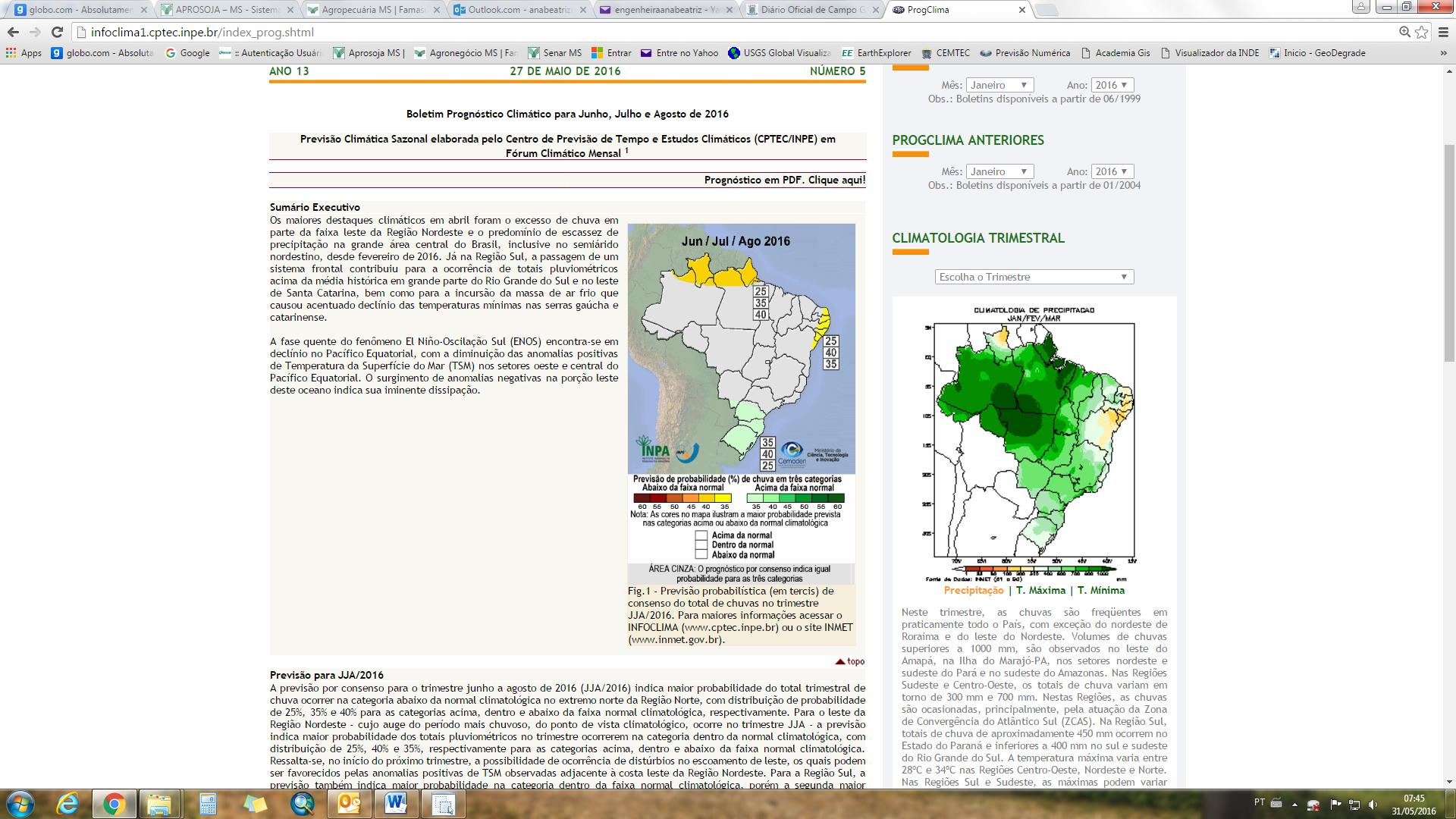Click the zoom magnifier icon in address bar
This screenshot has width=1456, height=819.
tap(1404, 32)
